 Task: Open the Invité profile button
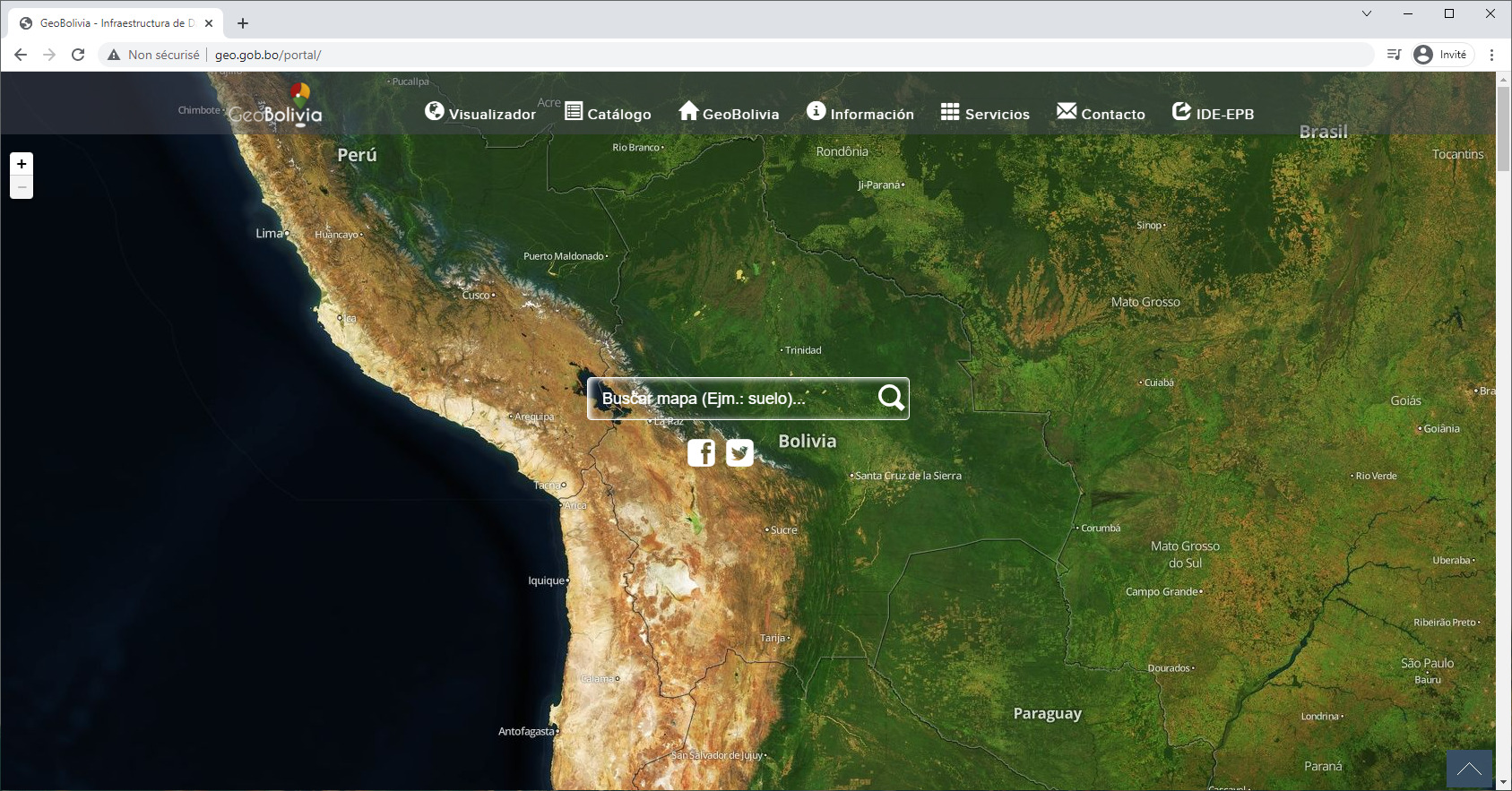coord(1443,55)
